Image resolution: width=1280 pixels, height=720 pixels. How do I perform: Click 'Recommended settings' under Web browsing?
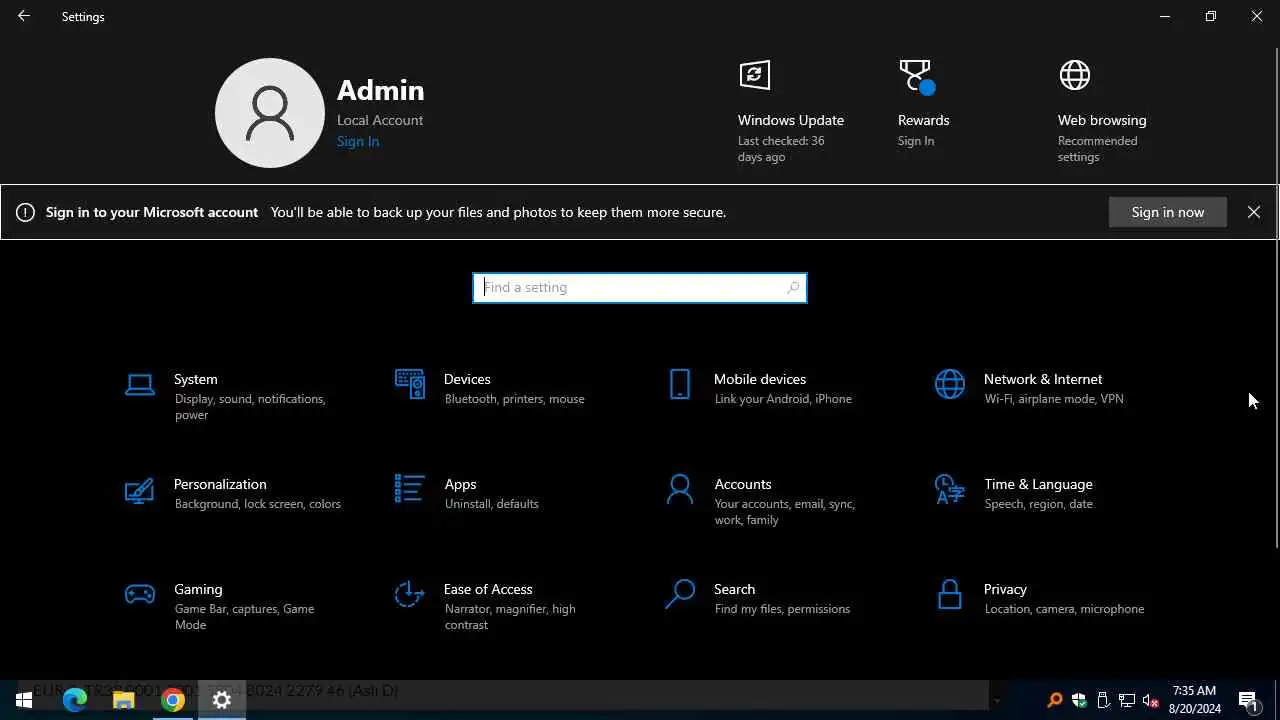(x=1097, y=149)
